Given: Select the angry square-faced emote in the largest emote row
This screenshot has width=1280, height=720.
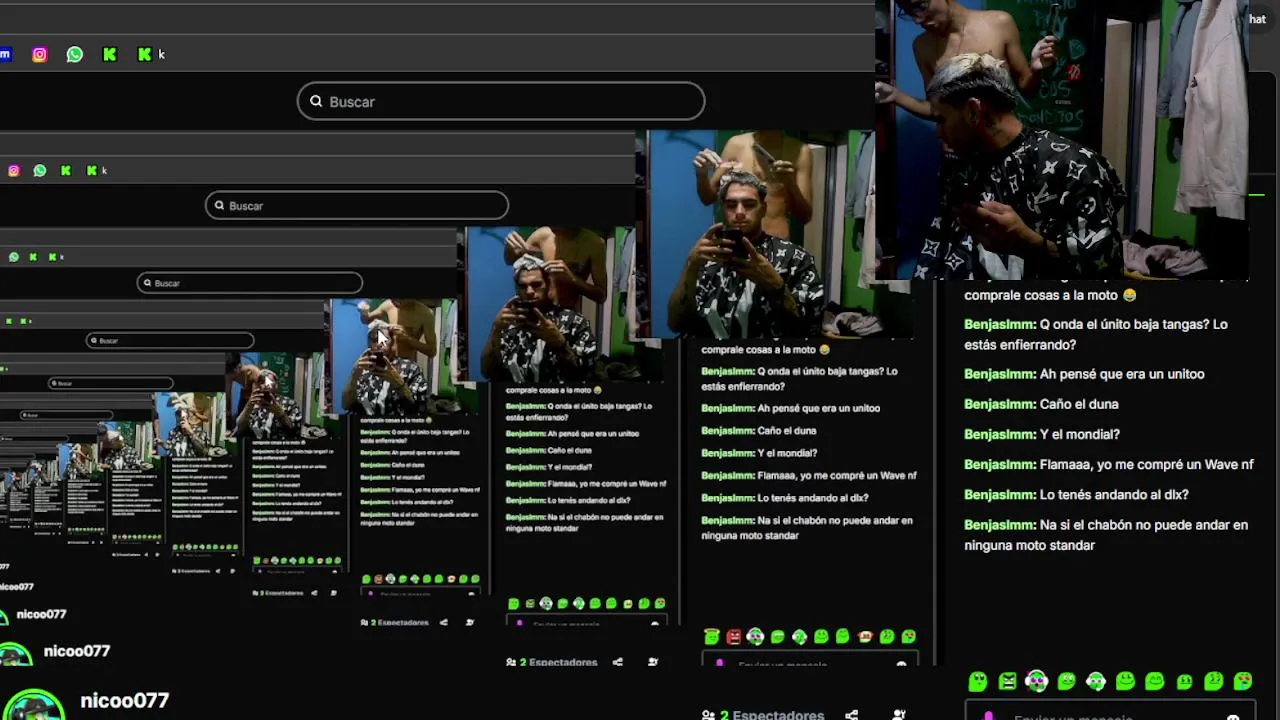Looking at the screenshot, I should click(x=1007, y=681).
